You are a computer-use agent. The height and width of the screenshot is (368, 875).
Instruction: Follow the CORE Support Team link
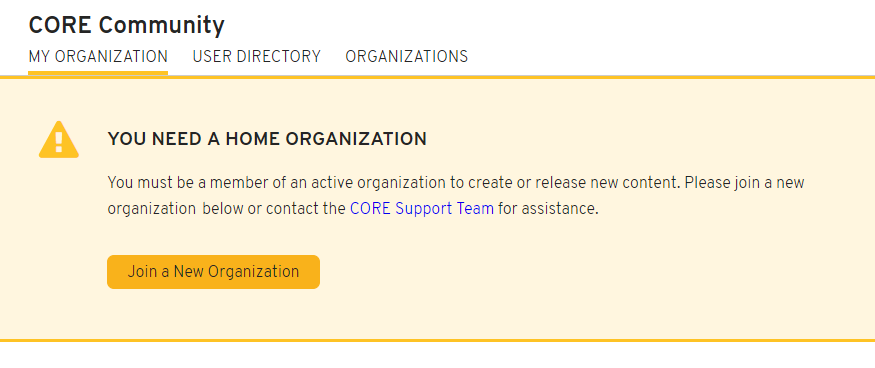click(x=422, y=209)
